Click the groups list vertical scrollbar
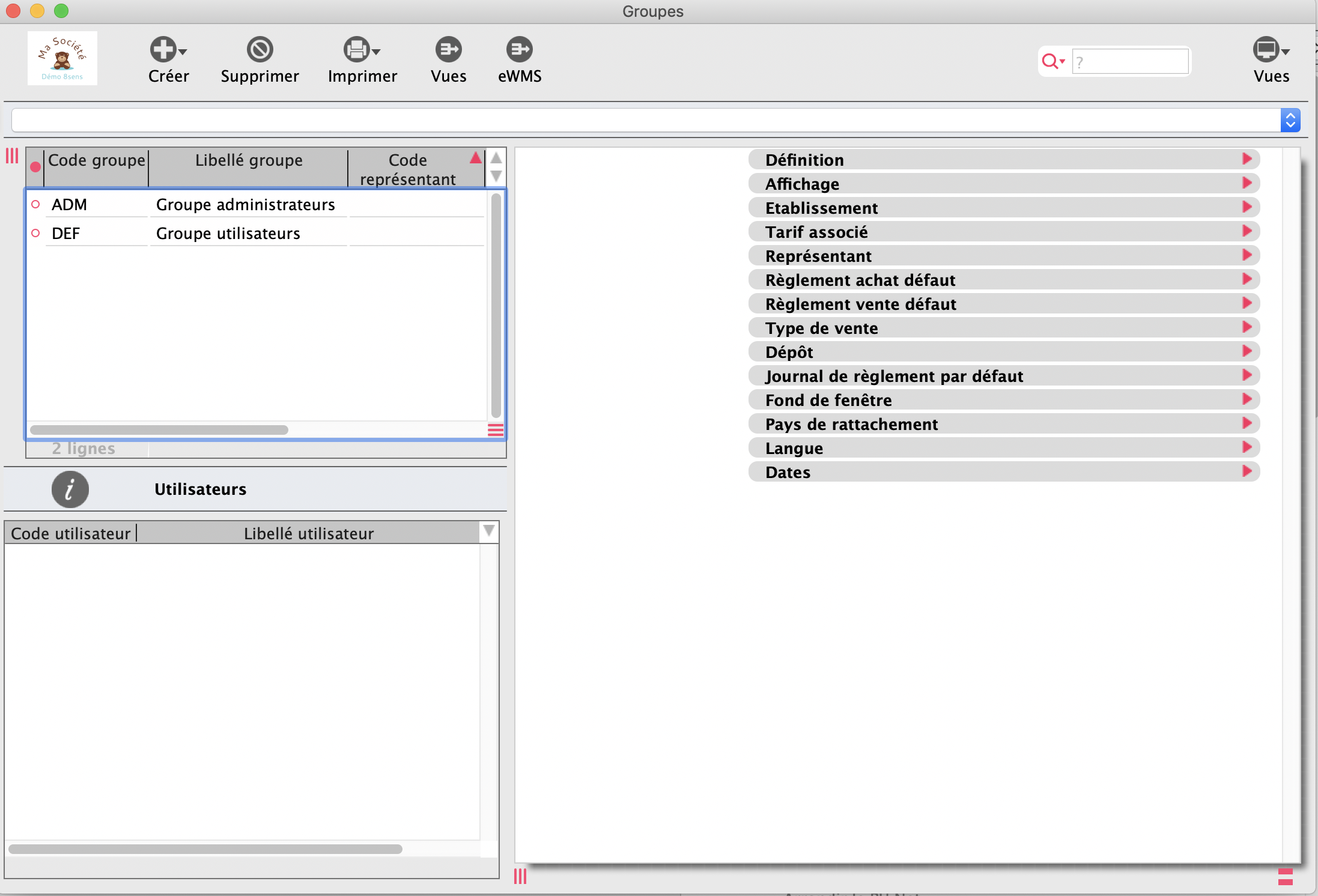 click(496, 305)
